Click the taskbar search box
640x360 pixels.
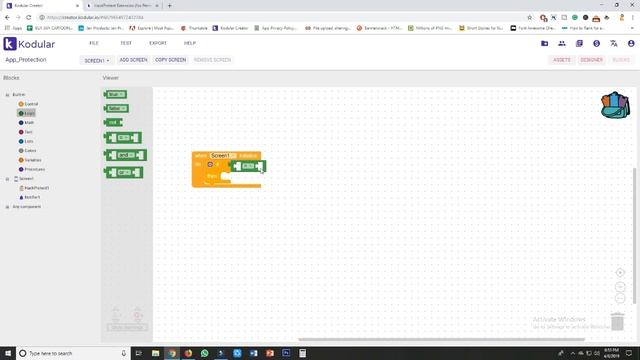click(x=73, y=353)
